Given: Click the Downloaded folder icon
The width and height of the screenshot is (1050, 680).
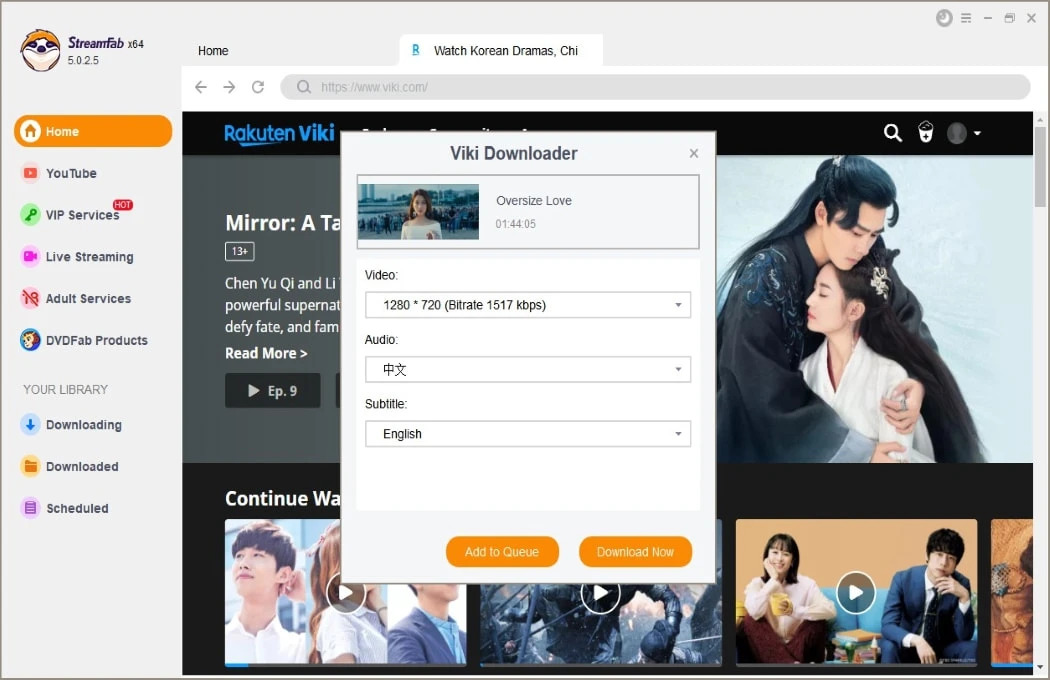Looking at the screenshot, I should coord(30,466).
